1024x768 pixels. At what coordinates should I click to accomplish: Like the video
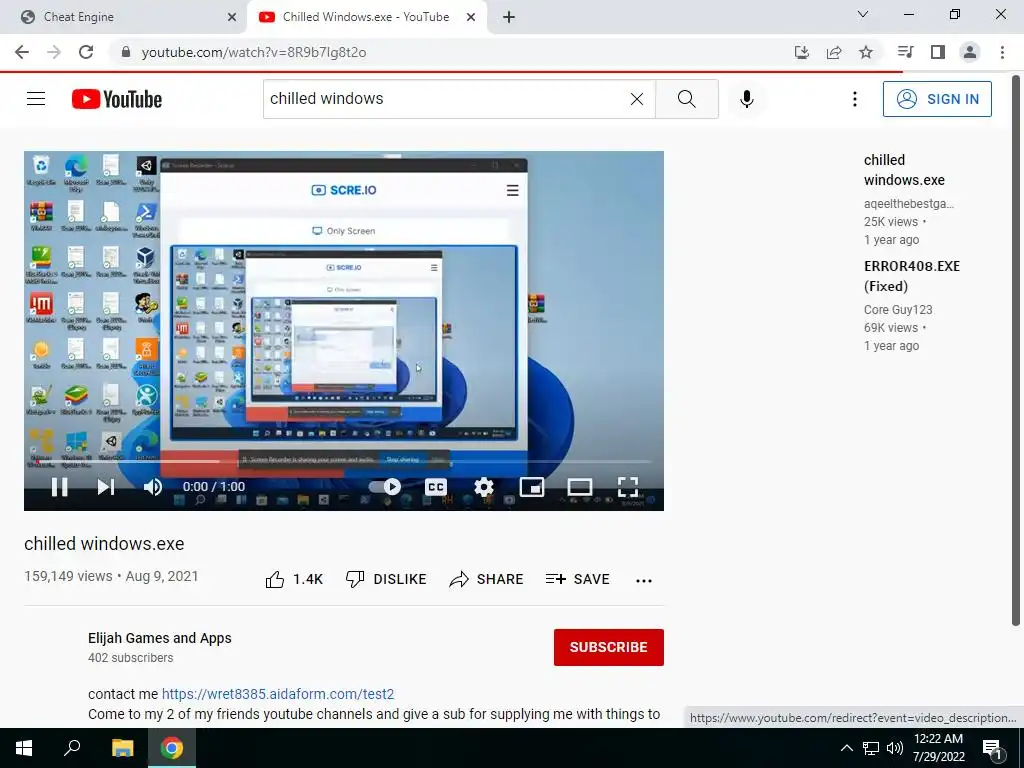point(294,579)
